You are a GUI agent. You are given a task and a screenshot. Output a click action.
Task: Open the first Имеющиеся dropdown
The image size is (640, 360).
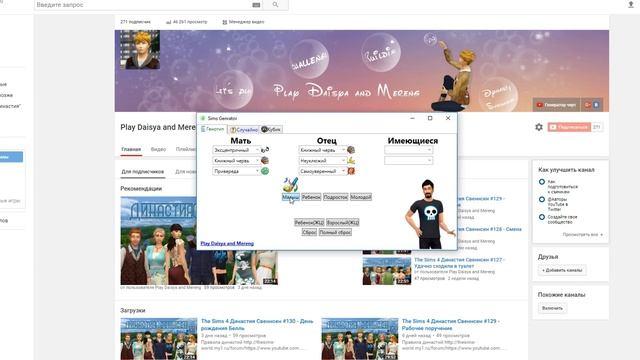[x=408, y=150]
